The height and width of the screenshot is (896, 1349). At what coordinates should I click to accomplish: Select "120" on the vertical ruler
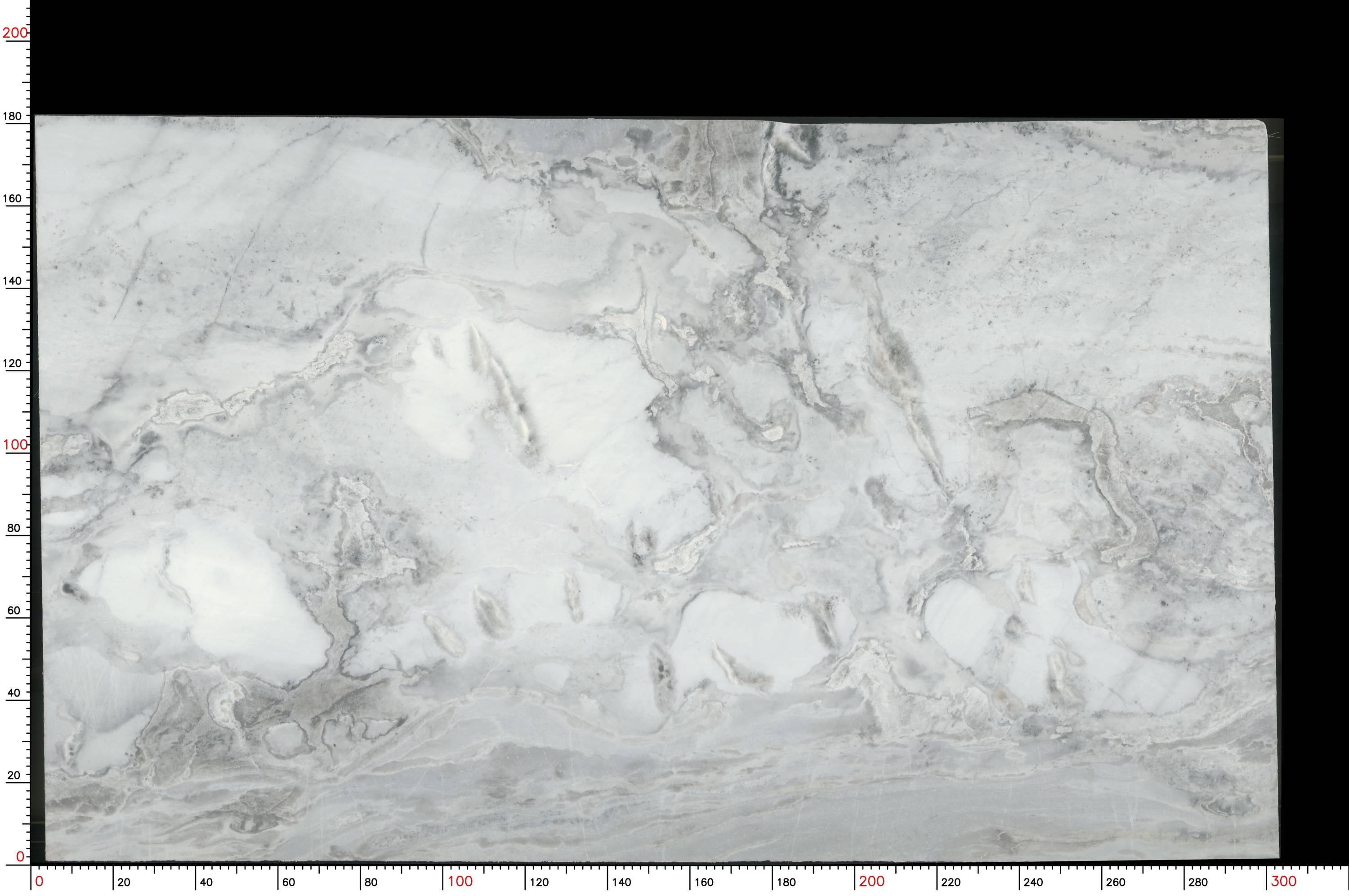(13, 363)
